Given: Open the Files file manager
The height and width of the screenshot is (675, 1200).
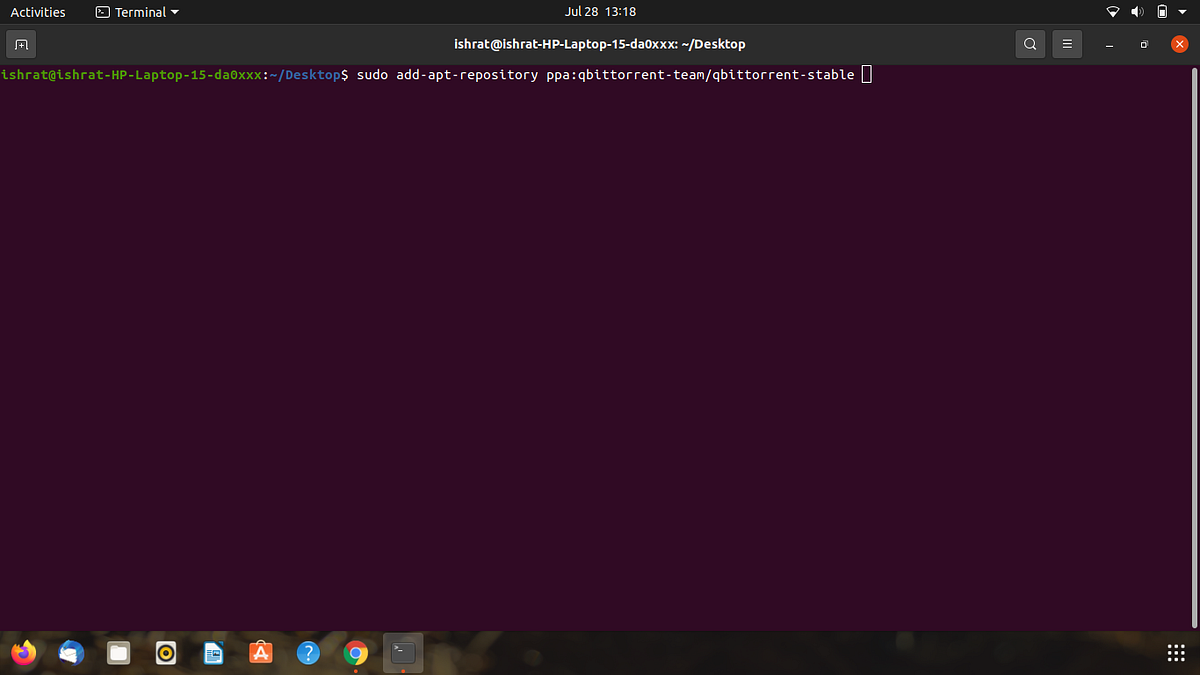Looking at the screenshot, I should [x=118, y=652].
